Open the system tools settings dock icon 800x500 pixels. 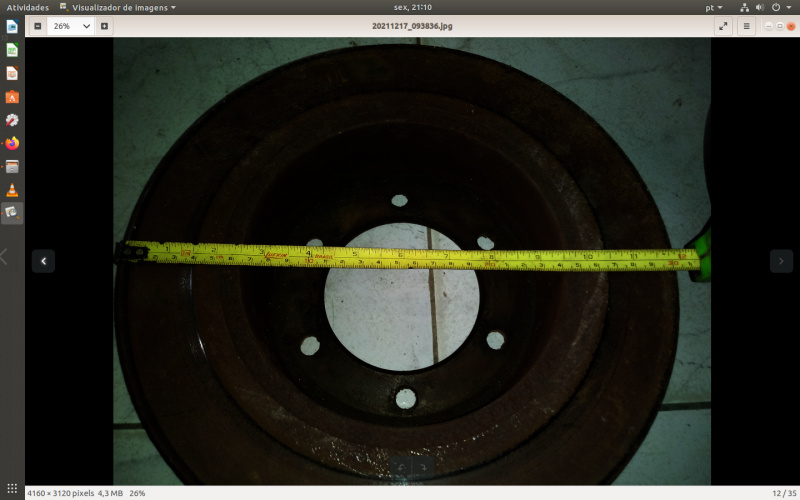(12, 120)
